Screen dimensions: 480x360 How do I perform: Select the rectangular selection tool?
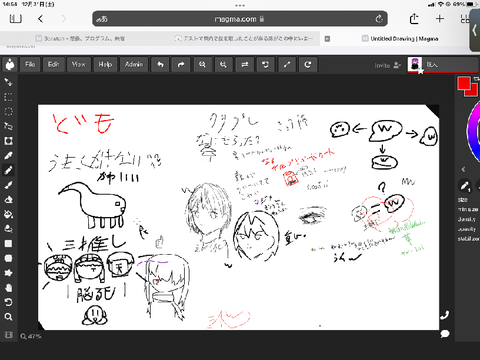(x=8, y=97)
